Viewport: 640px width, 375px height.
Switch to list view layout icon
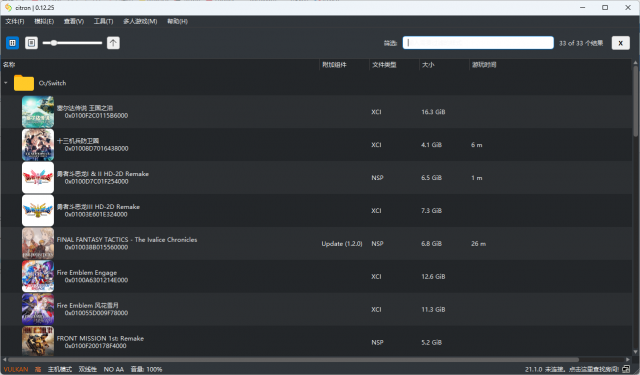31,43
